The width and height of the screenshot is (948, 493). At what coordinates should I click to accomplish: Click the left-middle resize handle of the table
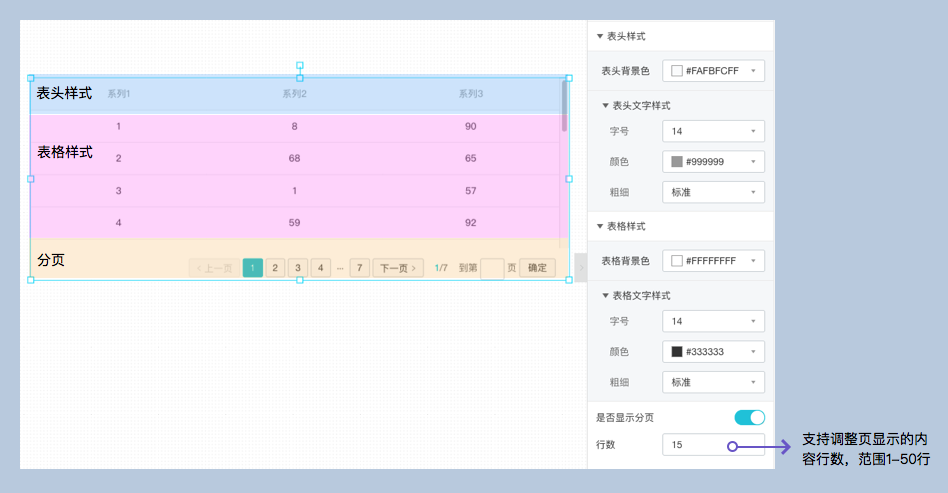coord(31,179)
